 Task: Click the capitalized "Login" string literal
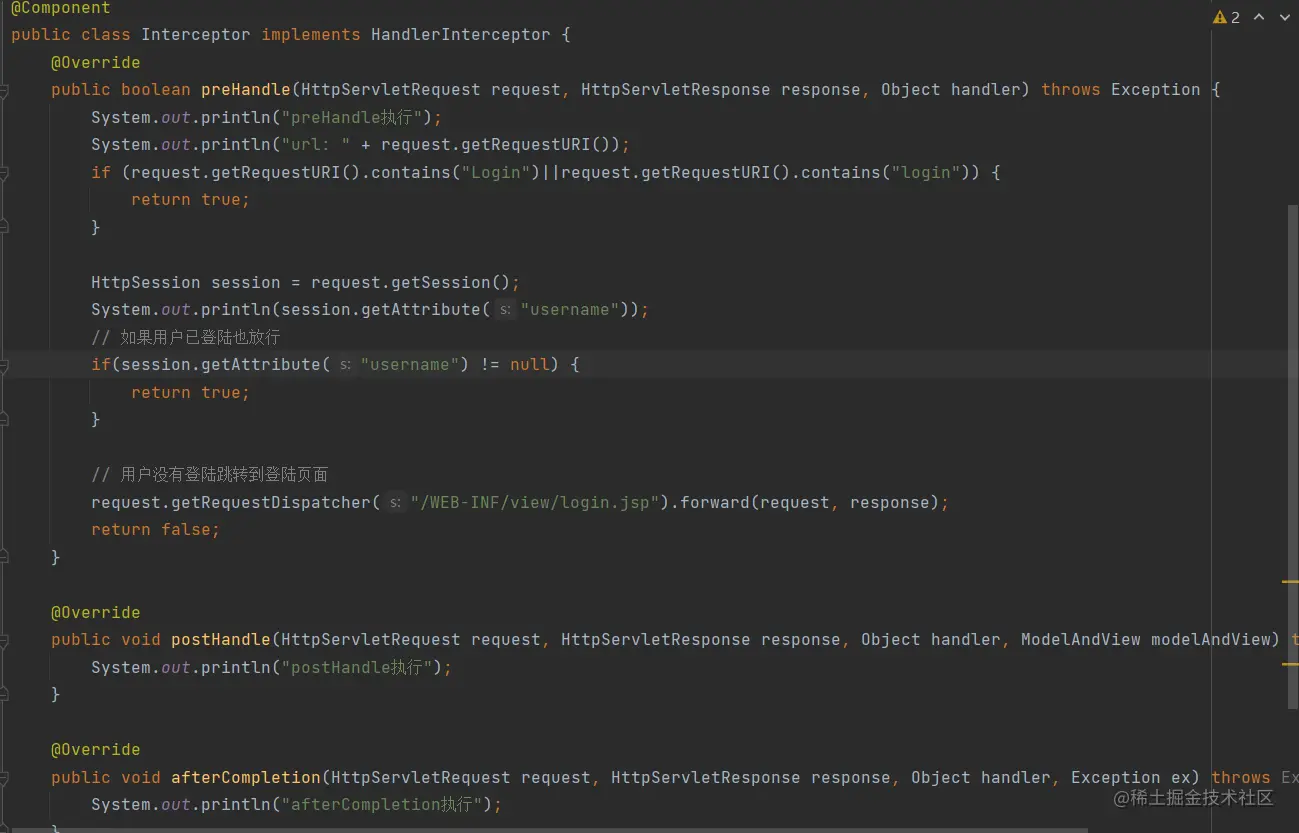[496, 173]
